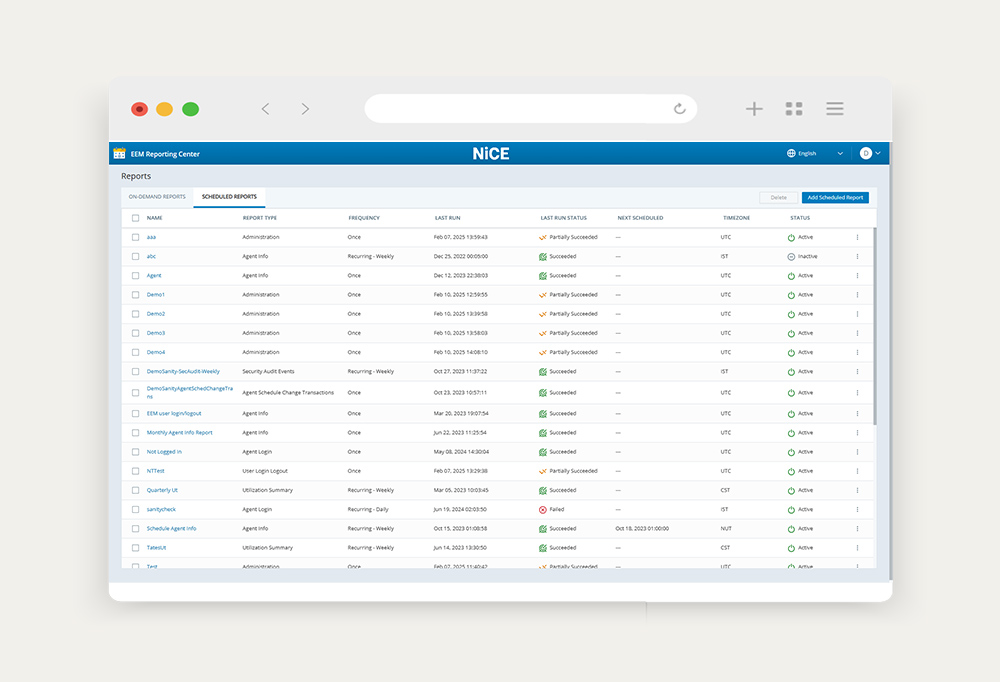Enable the select-all checkbox in table header
The image size is (1000, 682).
point(136,218)
